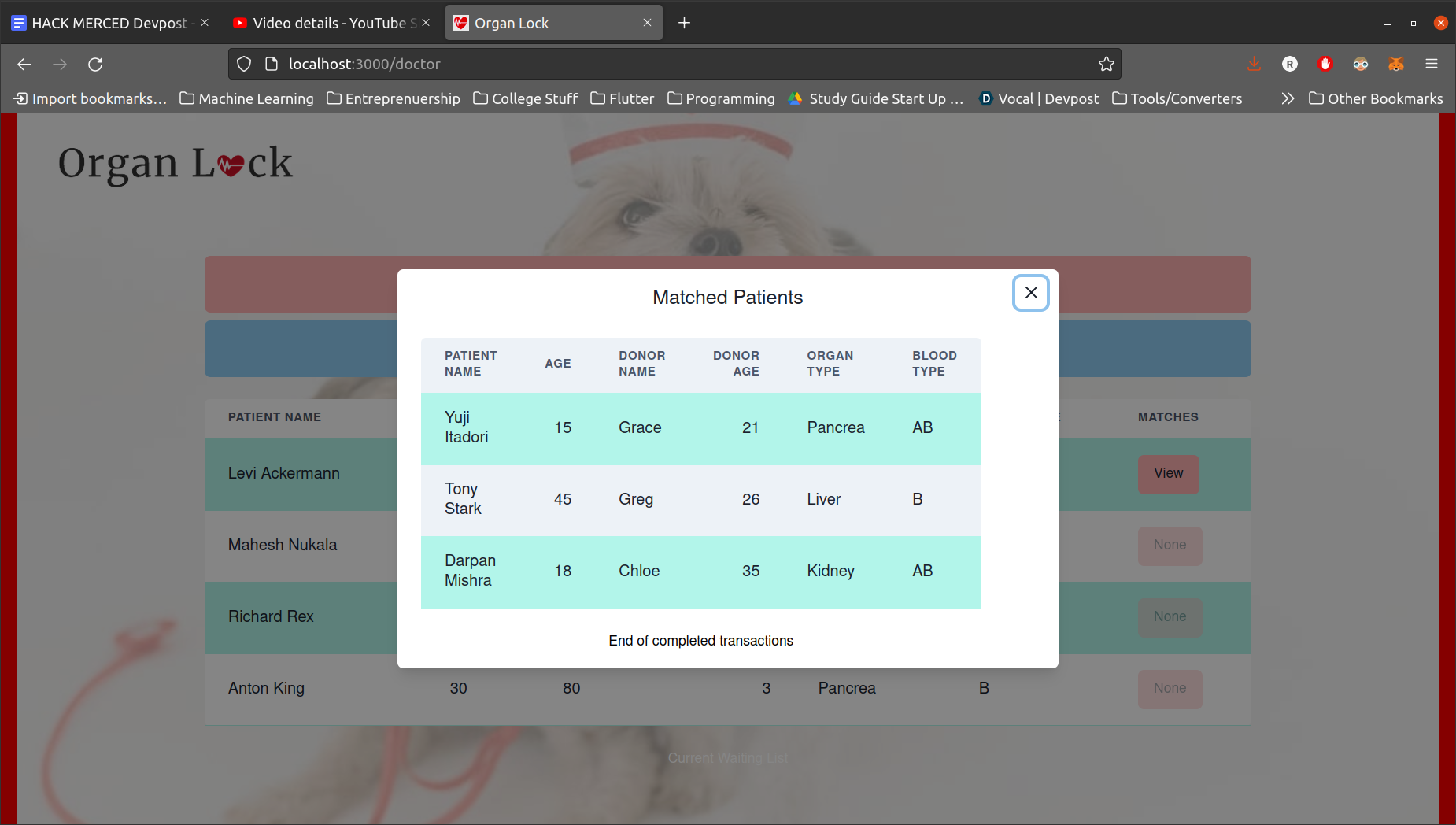
Task: Click the None button for Richard Rex
Action: (x=1170, y=617)
